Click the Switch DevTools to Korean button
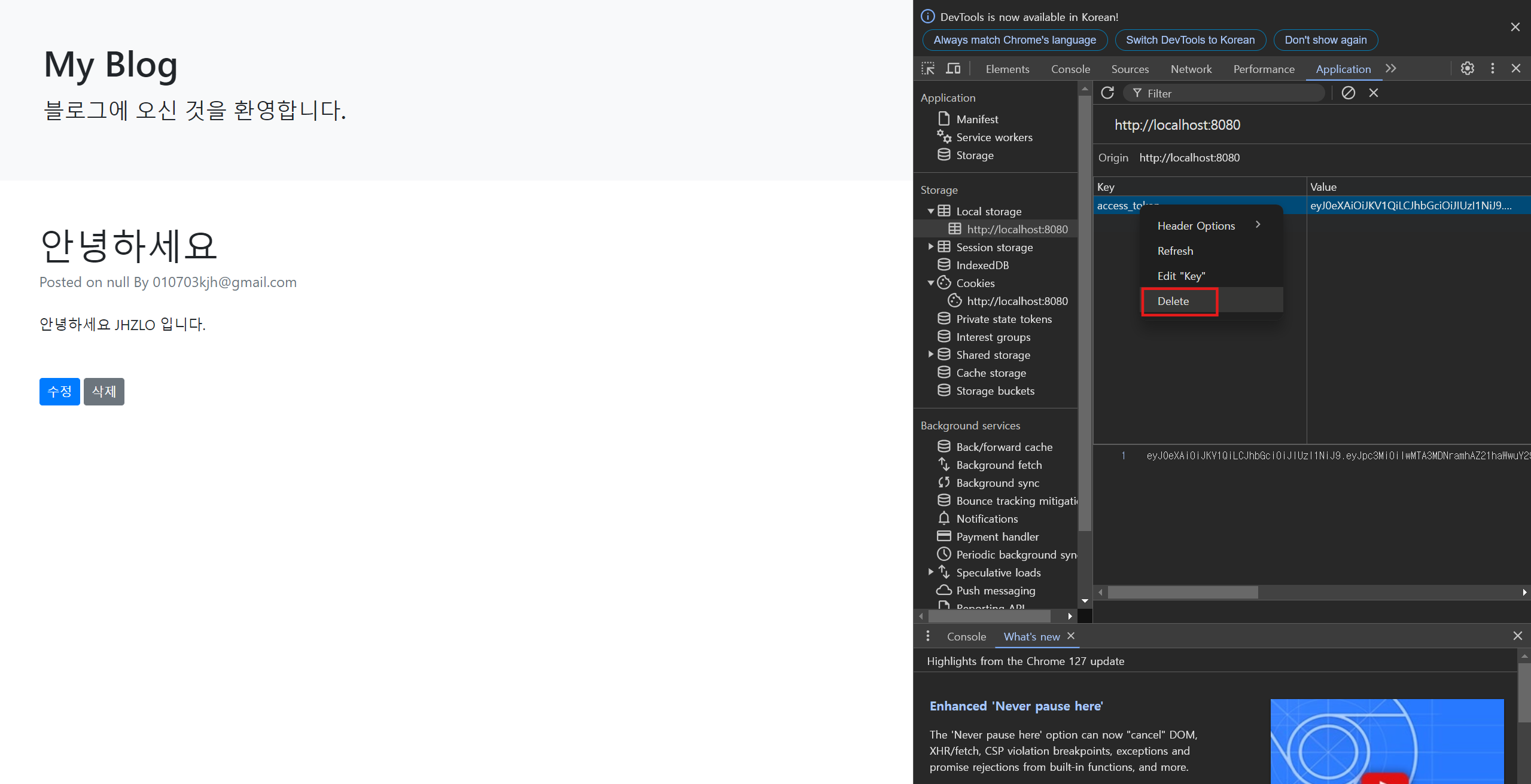This screenshot has height=784, width=1531. 1190,40
